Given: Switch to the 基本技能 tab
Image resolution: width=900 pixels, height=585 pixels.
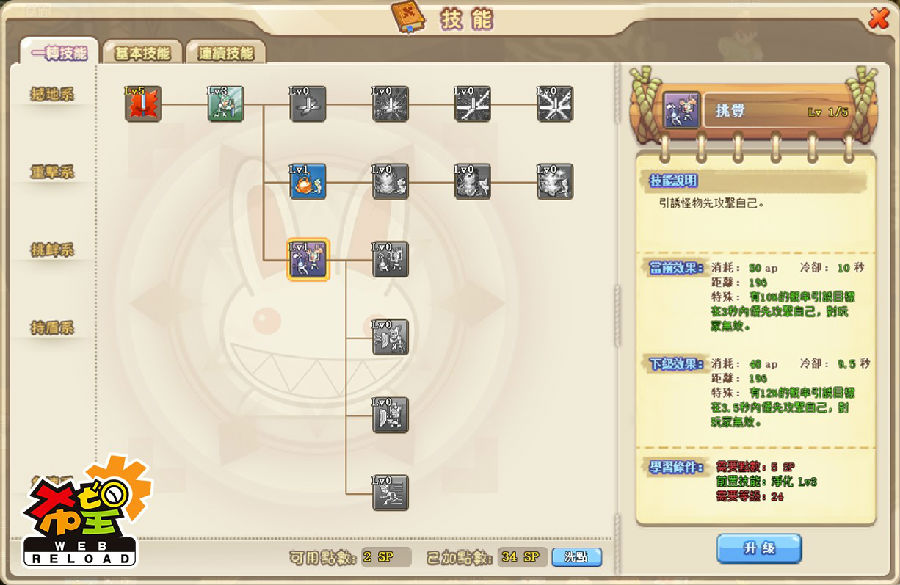Looking at the screenshot, I should tap(142, 53).
